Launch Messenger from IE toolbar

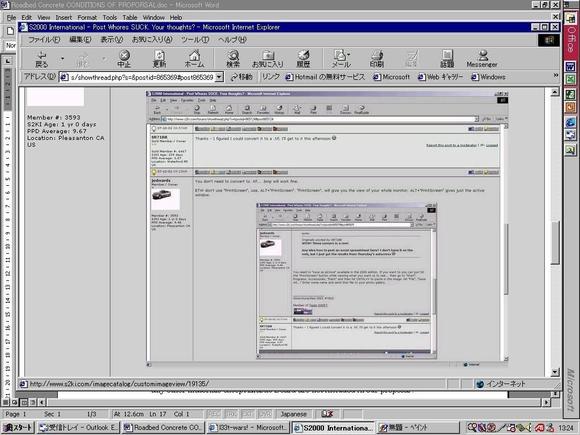point(482,59)
